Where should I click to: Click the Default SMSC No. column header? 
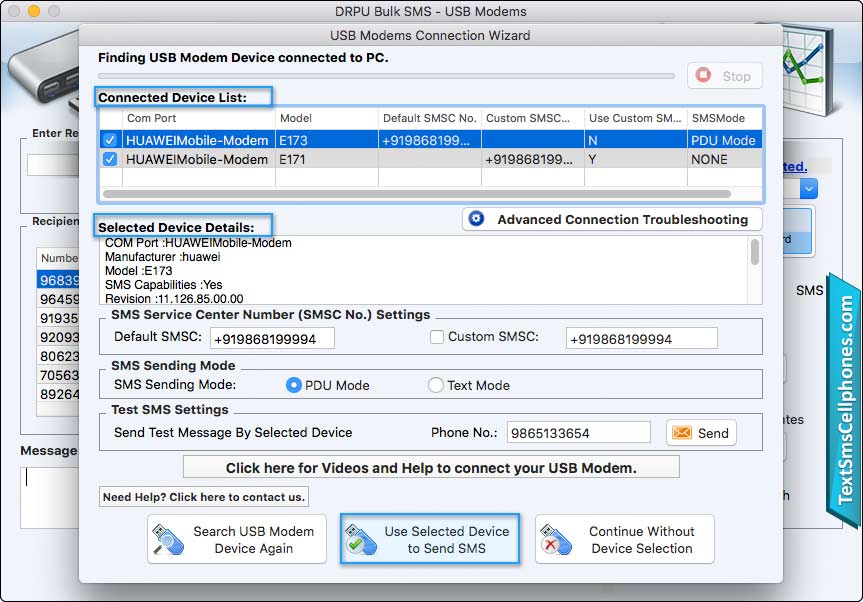pos(429,118)
